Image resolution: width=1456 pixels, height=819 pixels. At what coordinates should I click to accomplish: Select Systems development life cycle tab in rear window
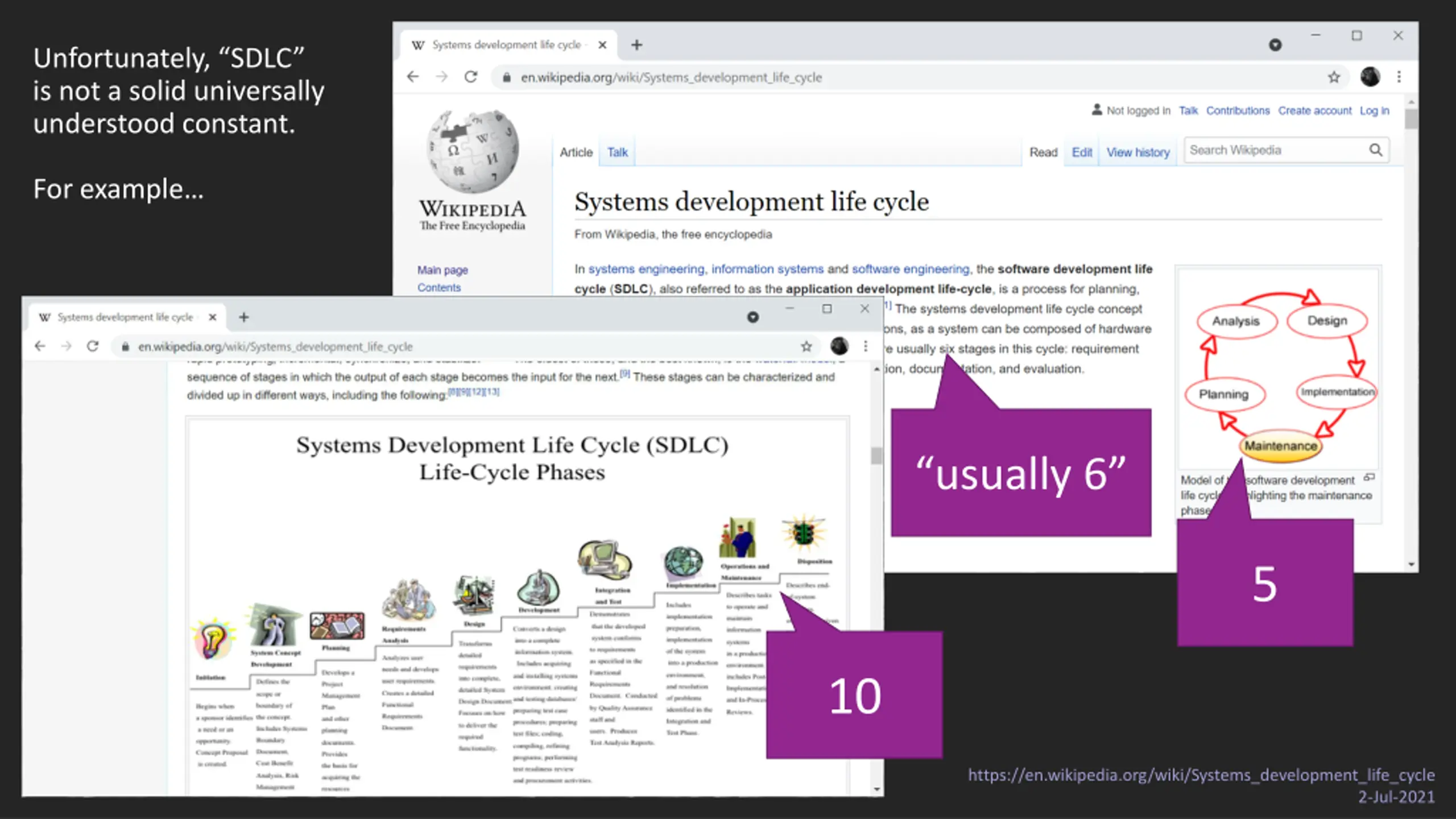pos(509,44)
